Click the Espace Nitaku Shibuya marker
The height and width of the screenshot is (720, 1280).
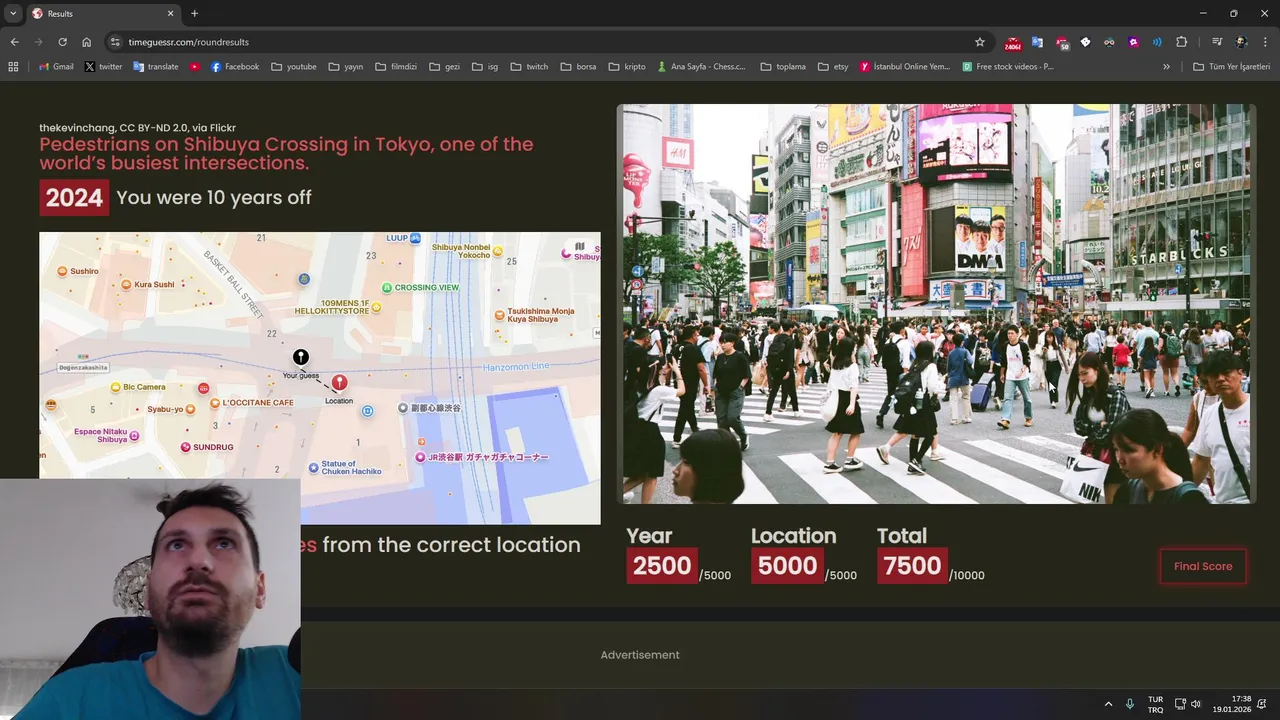click(134, 436)
